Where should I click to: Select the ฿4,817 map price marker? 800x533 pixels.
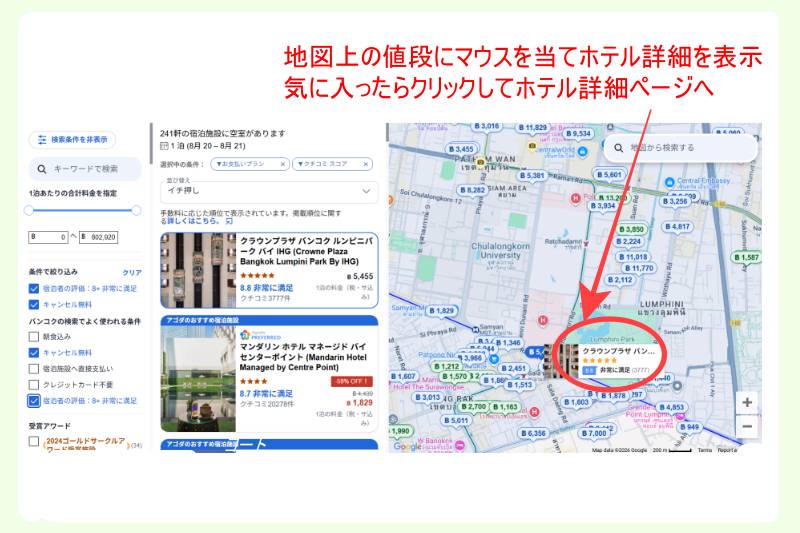click(x=677, y=226)
